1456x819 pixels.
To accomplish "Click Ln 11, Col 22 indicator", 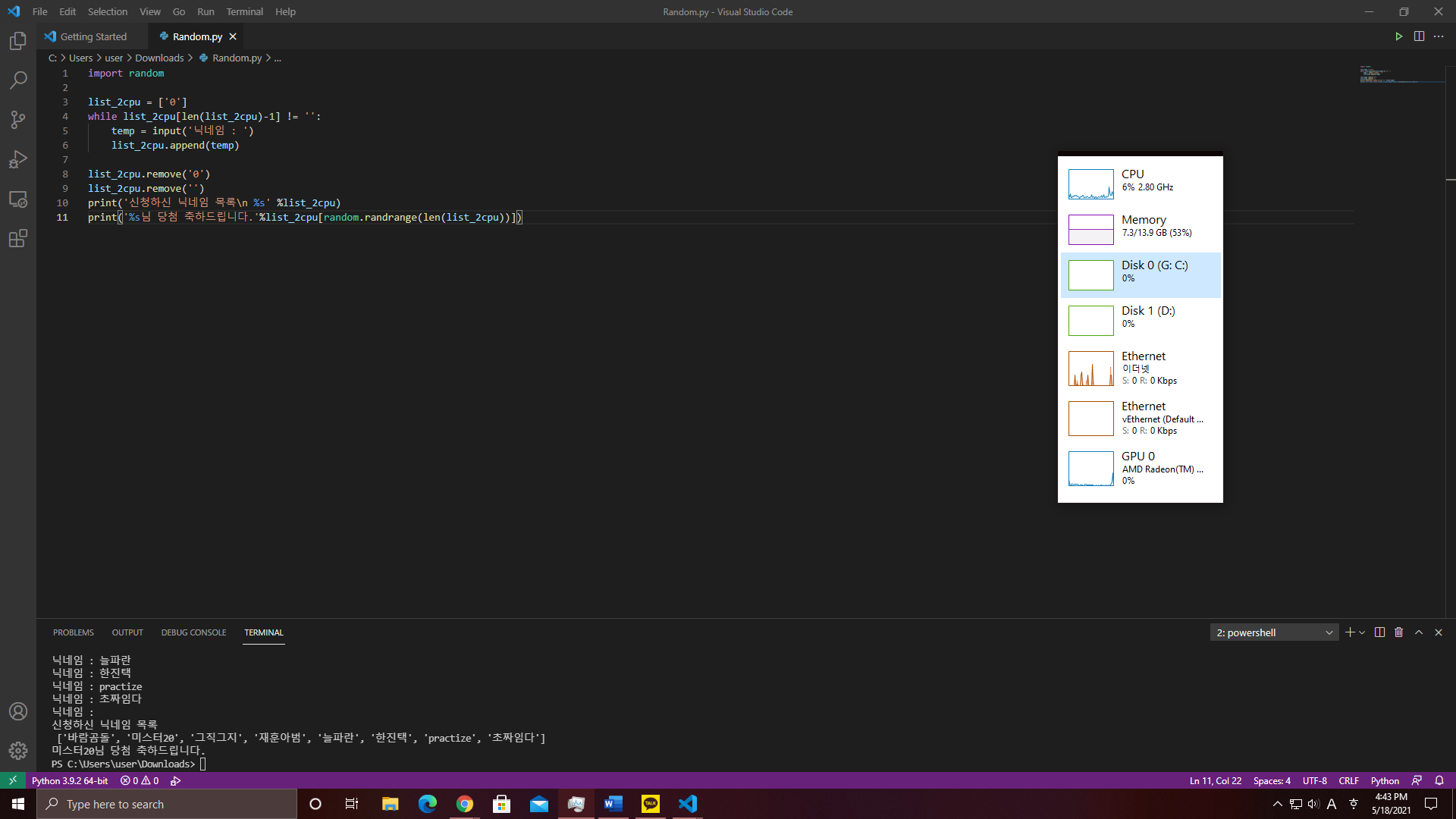I will pos(1216,780).
